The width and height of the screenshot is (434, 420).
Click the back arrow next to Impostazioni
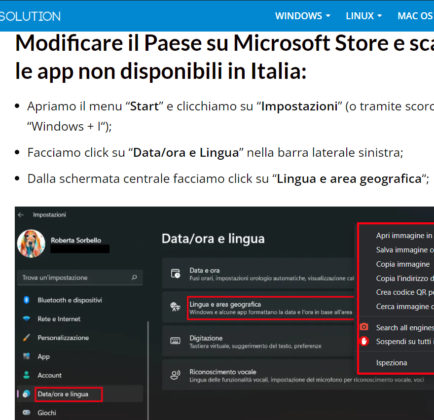pos(21,215)
